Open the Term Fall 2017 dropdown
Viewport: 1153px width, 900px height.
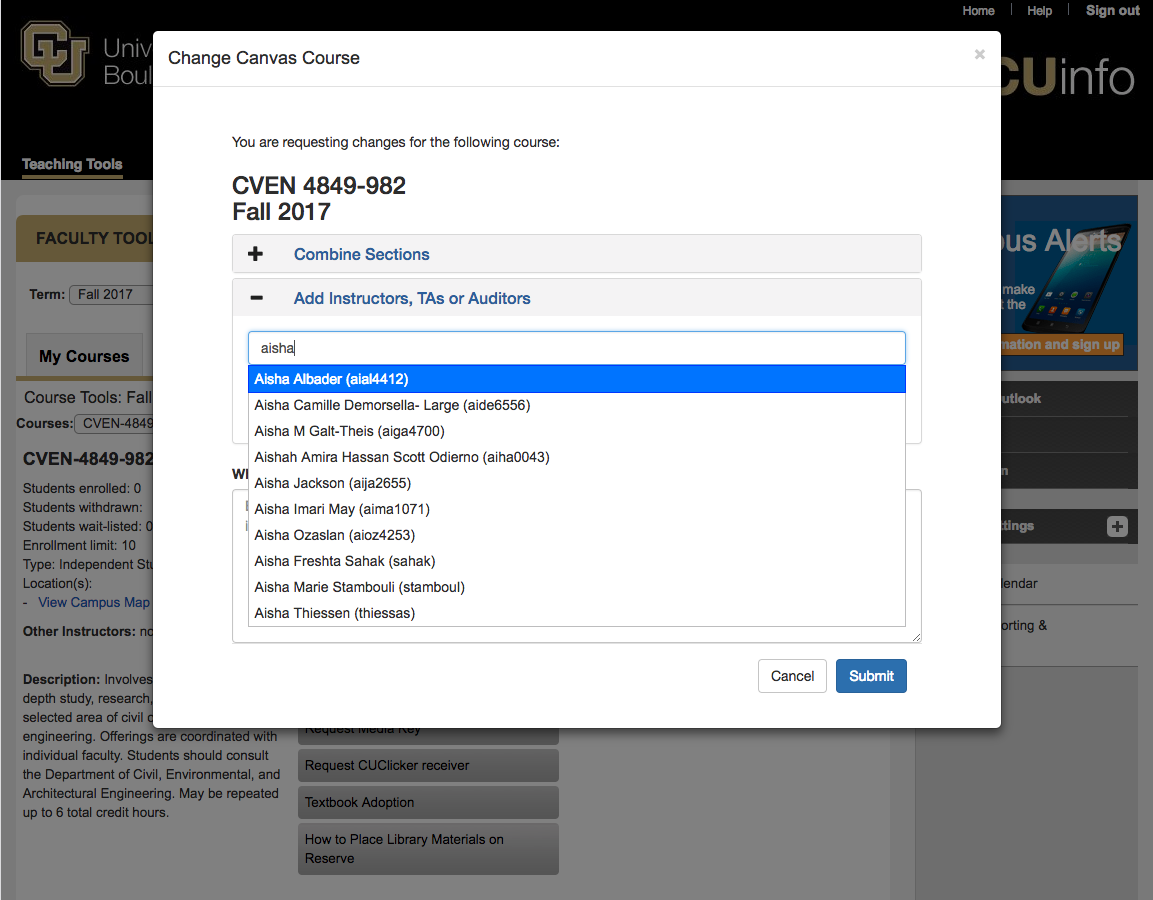coord(110,295)
